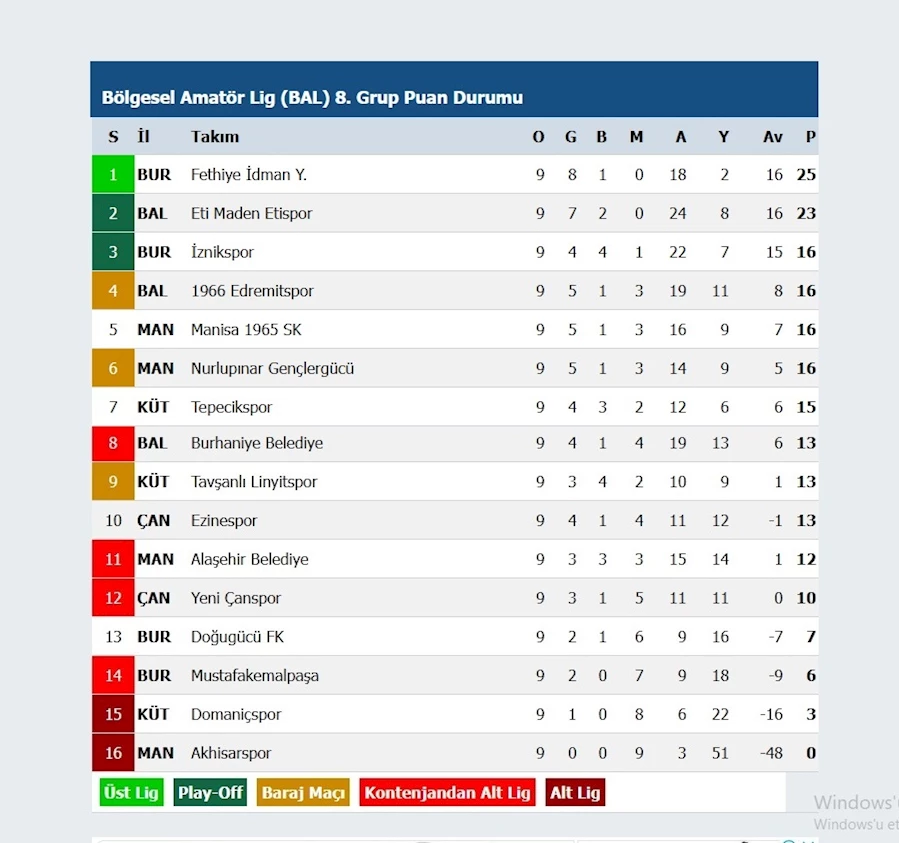Click the P points column header
The height and width of the screenshot is (843, 899).
810,136
